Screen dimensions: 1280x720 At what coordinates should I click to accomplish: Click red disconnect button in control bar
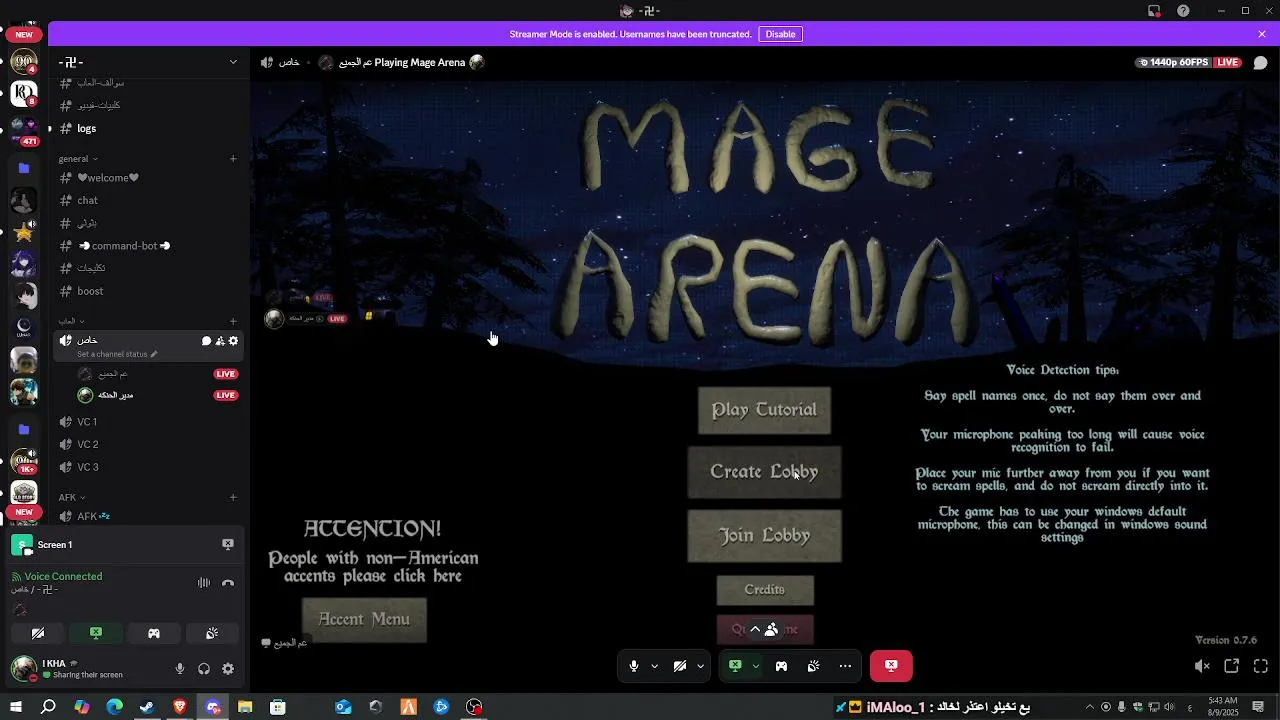coord(891,666)
